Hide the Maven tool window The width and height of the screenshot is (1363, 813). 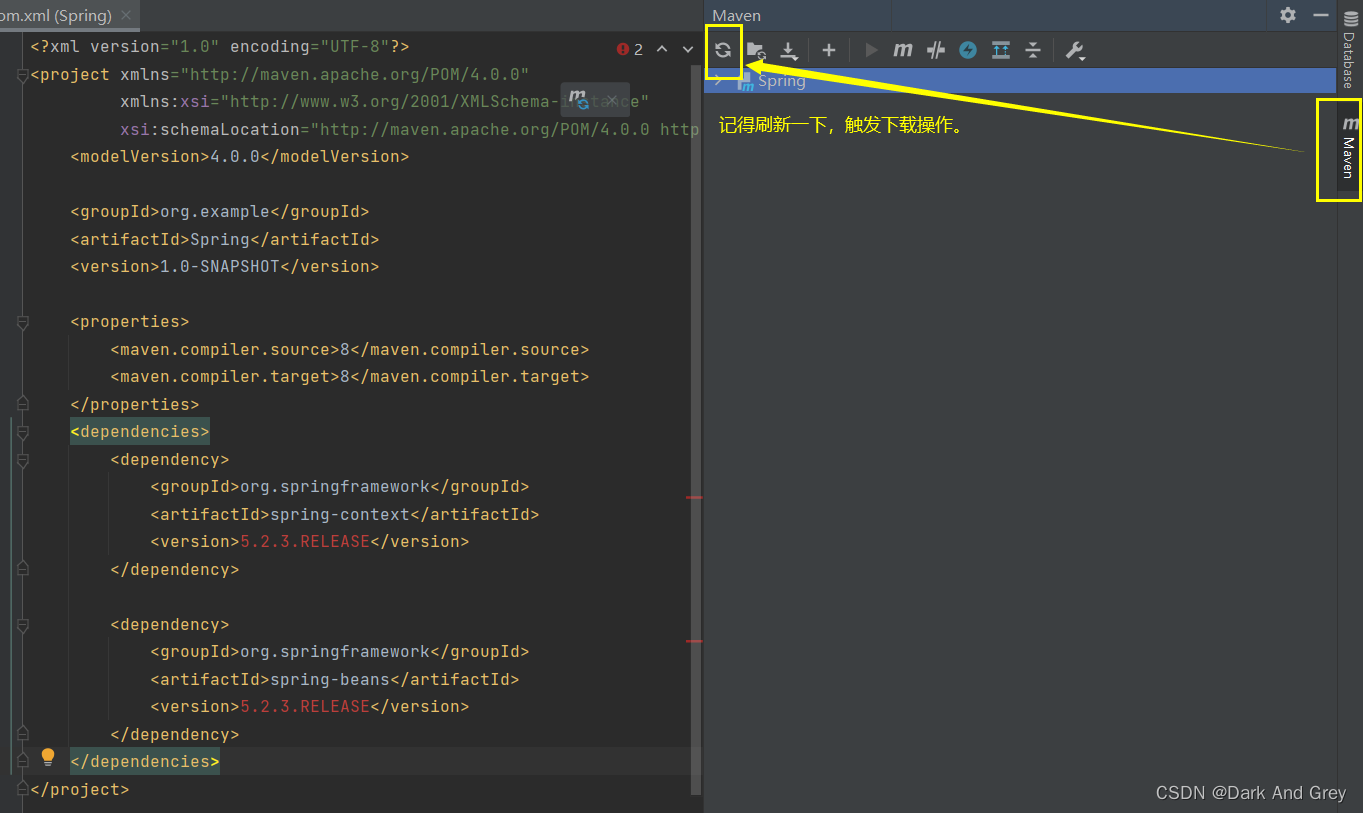pyautogui.click(x=1320, y=15)
